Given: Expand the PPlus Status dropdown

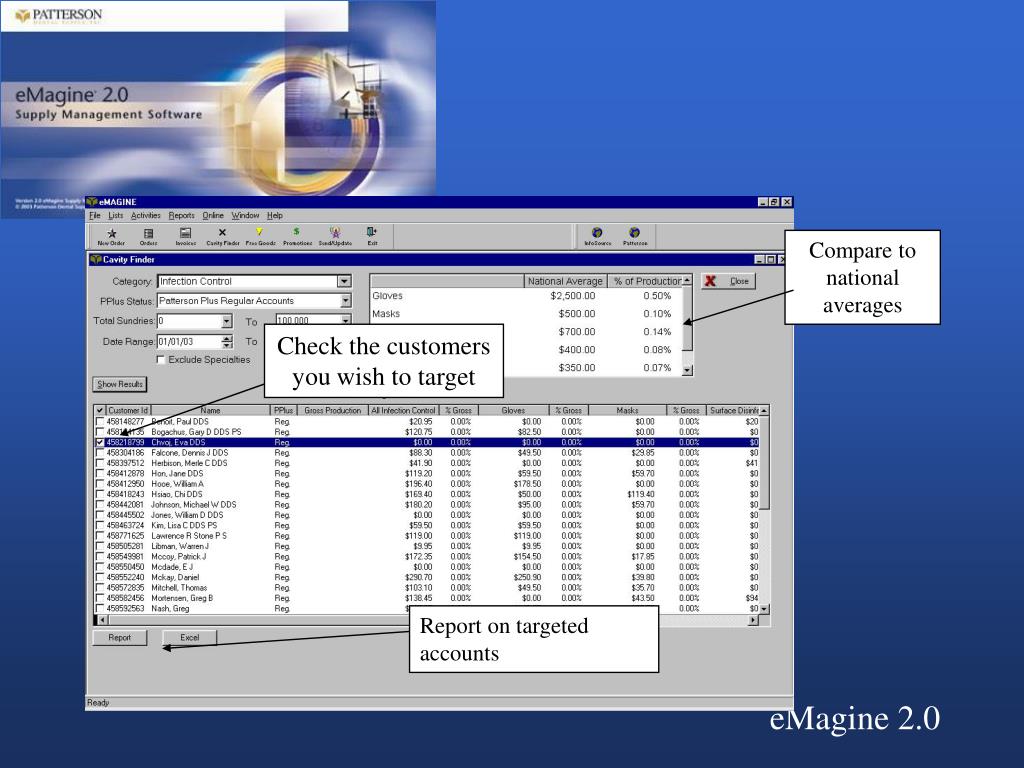Looking at the screenshot, I should [x=345, y=301].
